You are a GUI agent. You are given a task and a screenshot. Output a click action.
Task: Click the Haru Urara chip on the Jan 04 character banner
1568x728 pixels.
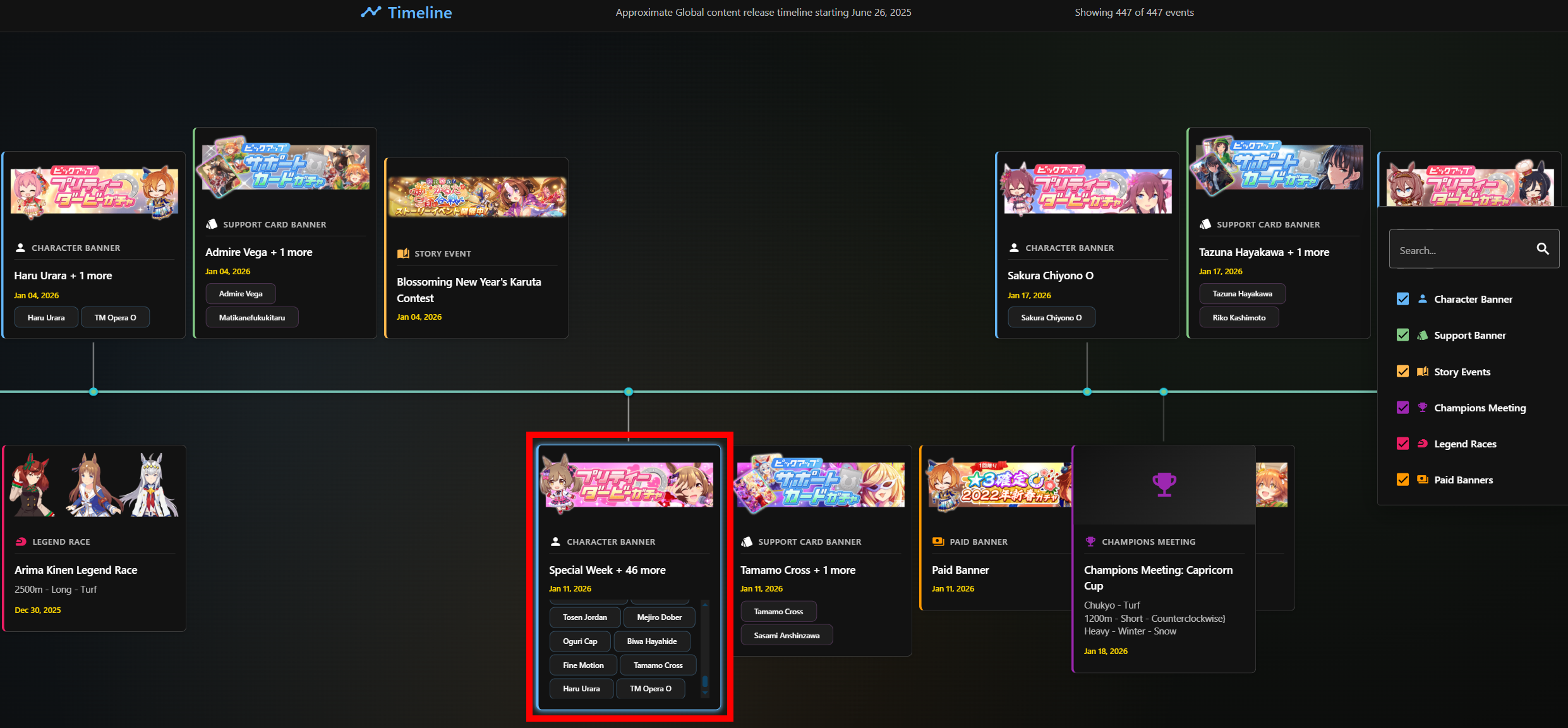click(x=46, y=317)
